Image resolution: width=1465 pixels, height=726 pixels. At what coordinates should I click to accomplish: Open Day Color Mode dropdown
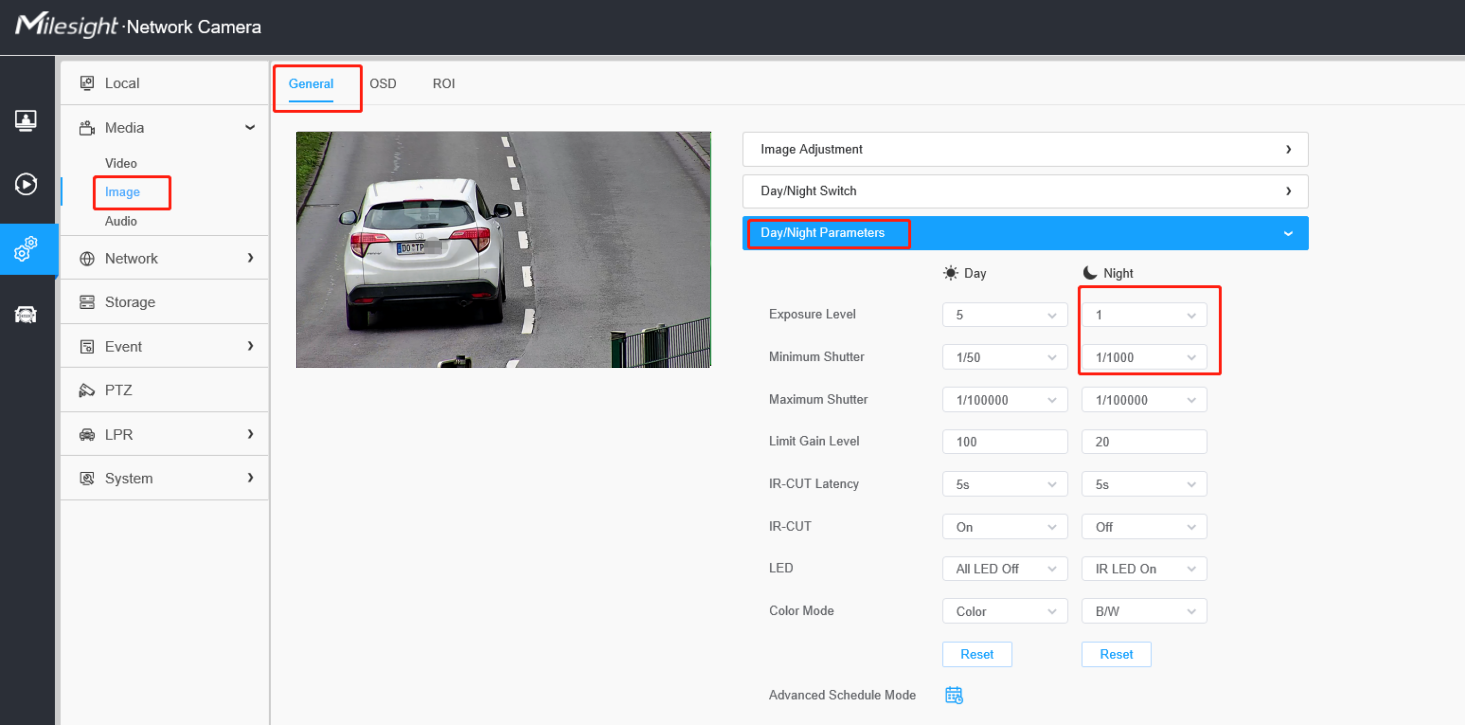tap(1005, 611)
